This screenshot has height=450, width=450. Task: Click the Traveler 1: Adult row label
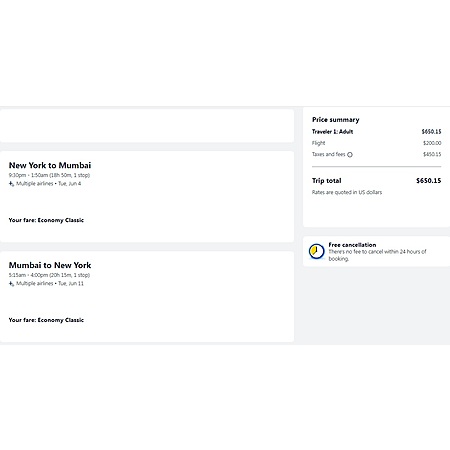coord(332,132)
